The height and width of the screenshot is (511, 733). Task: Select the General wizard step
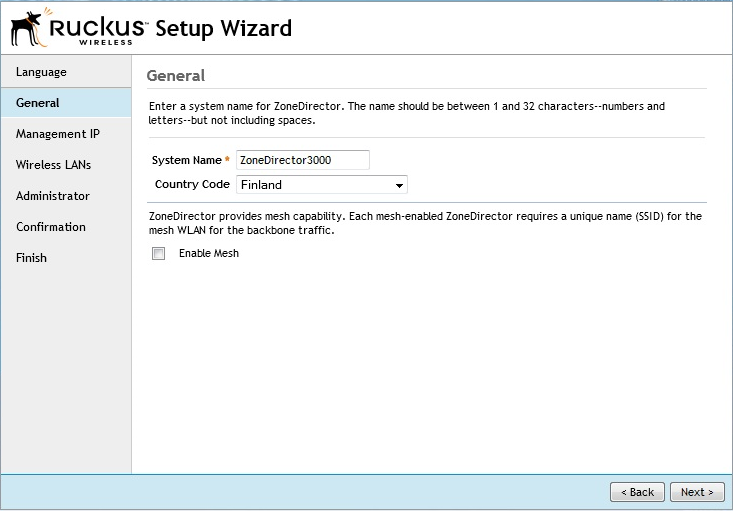(x=66, y=103)
